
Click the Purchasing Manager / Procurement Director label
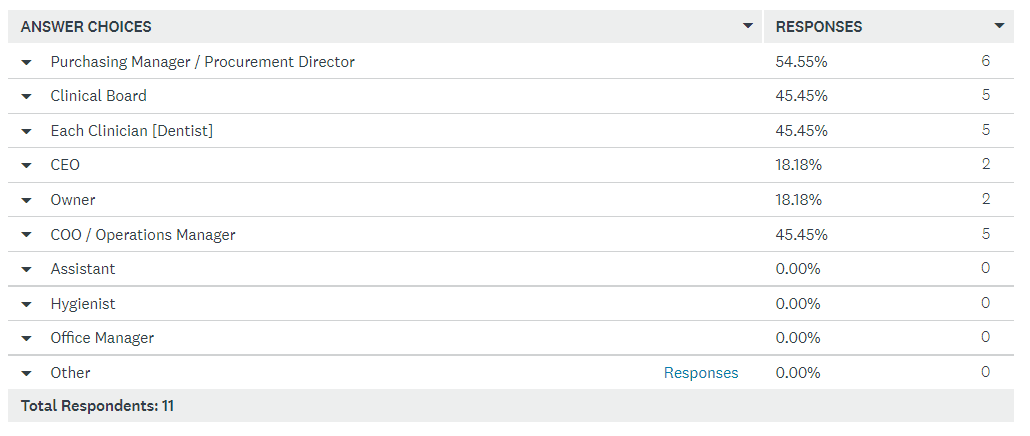(202, 62)
